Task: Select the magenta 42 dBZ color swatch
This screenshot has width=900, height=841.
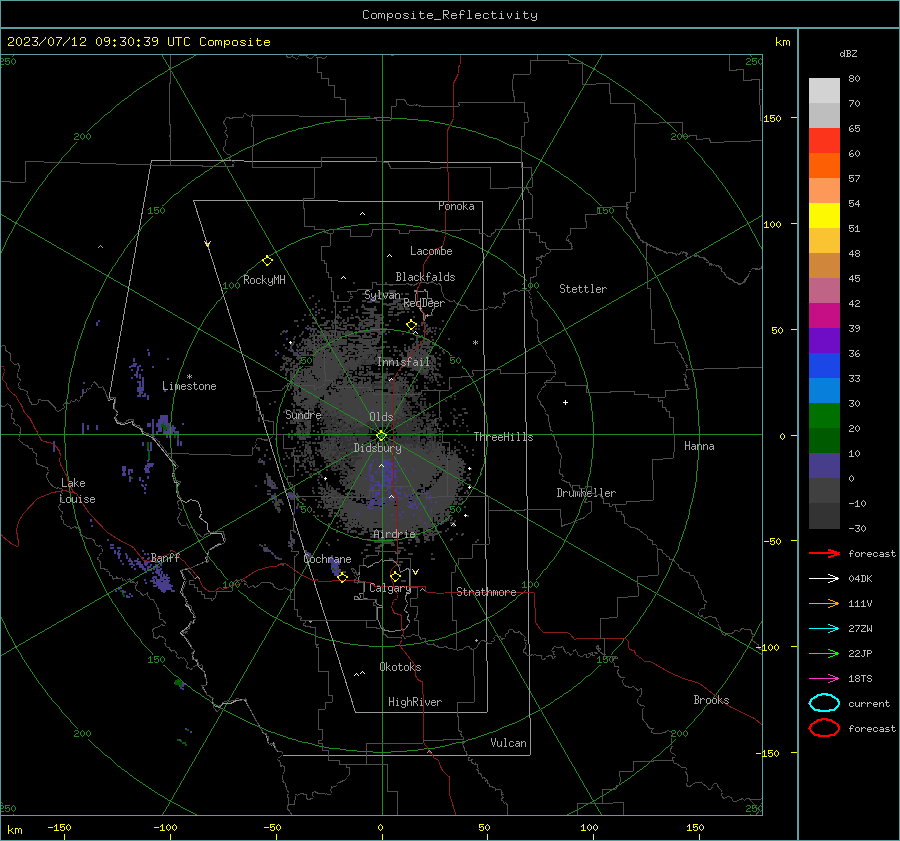Action: 824,315
